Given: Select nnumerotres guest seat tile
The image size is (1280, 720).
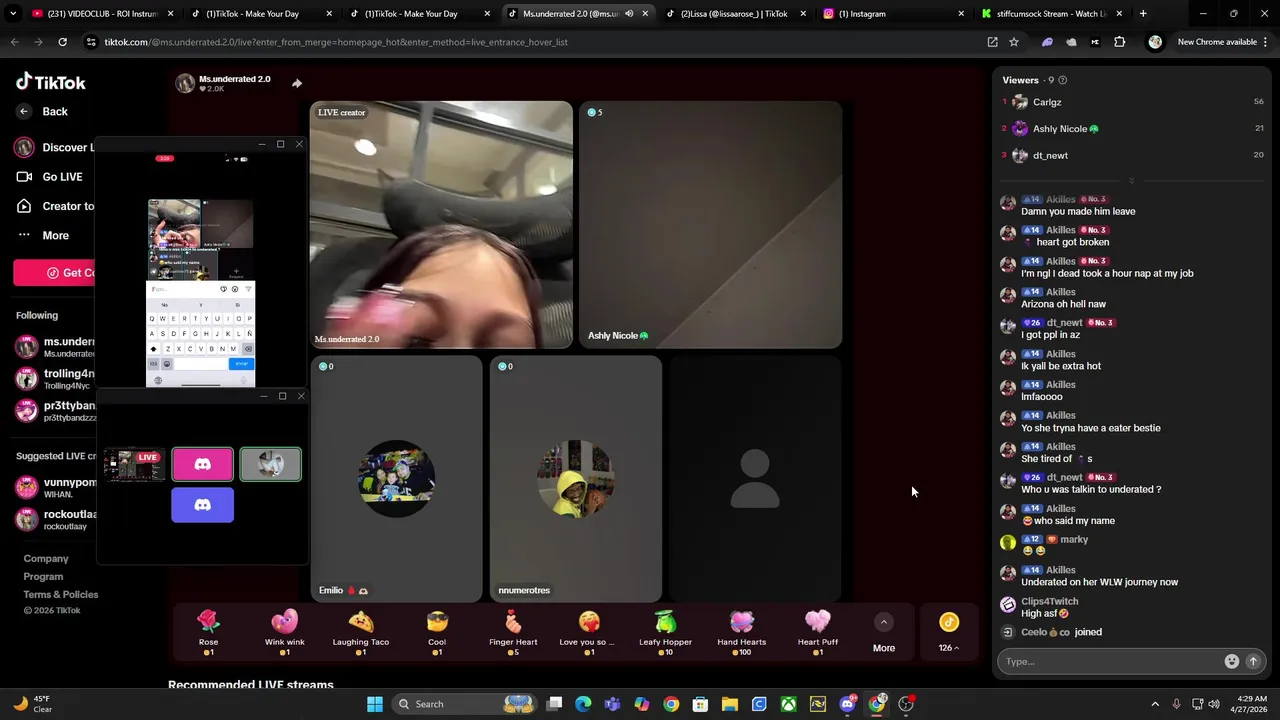Looking at the screenshot, I should tap(575, 479).
